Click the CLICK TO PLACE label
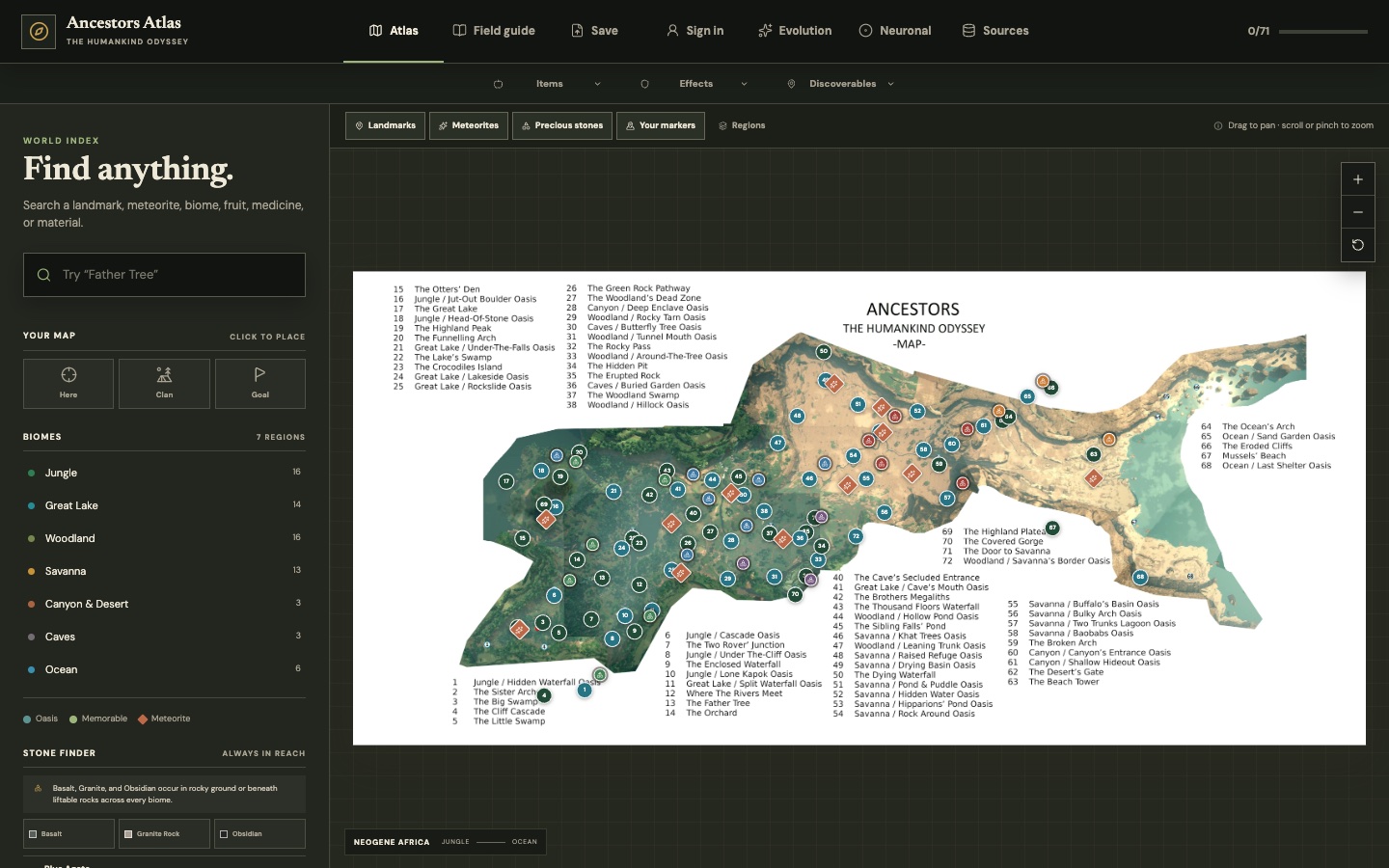Screen dimensions: 1389x868 click(267, 337)
